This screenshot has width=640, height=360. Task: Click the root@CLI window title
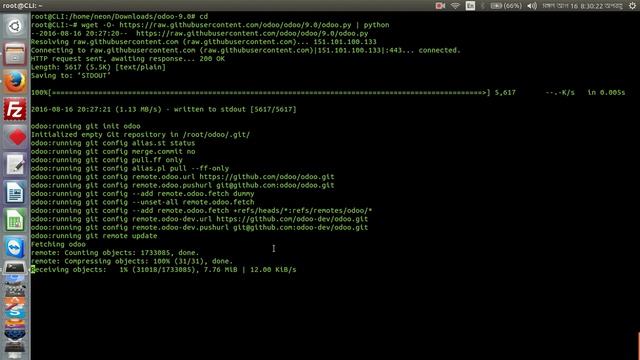click(x=22, y=6)
